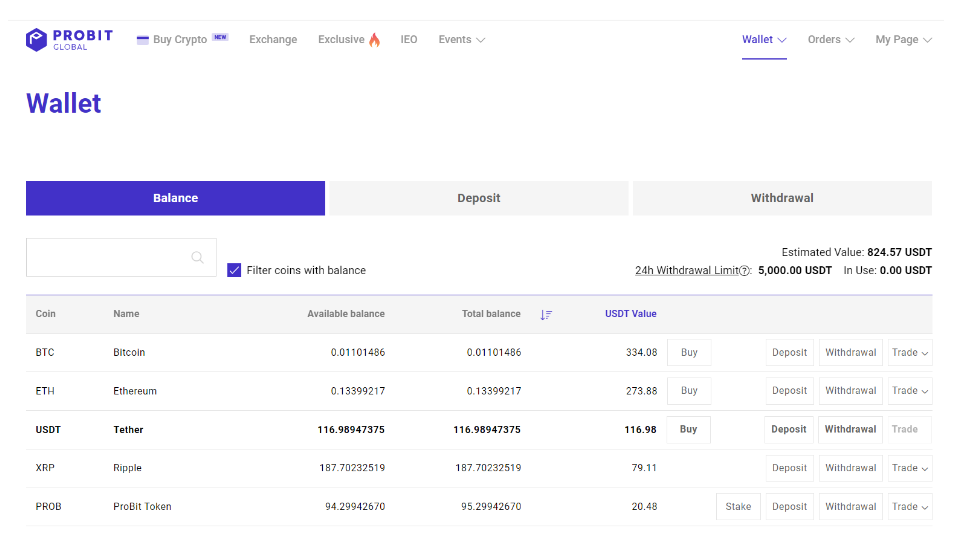Open the My Page dropdown

point(904,40)
